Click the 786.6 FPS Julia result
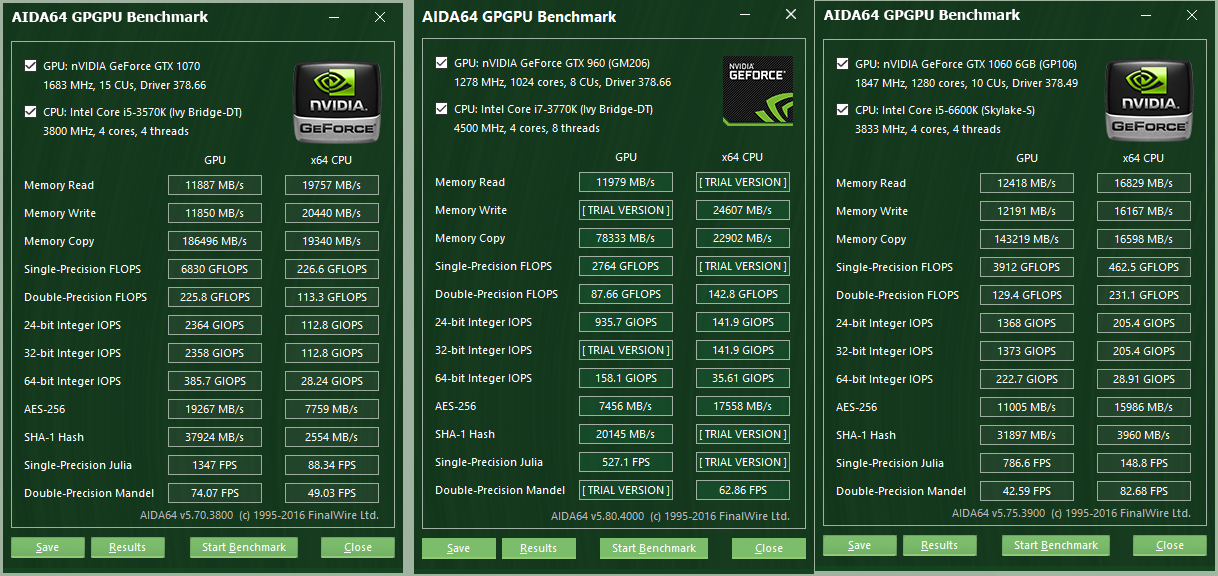This screenshot has width=1218, height=576. coord(1027,463)
